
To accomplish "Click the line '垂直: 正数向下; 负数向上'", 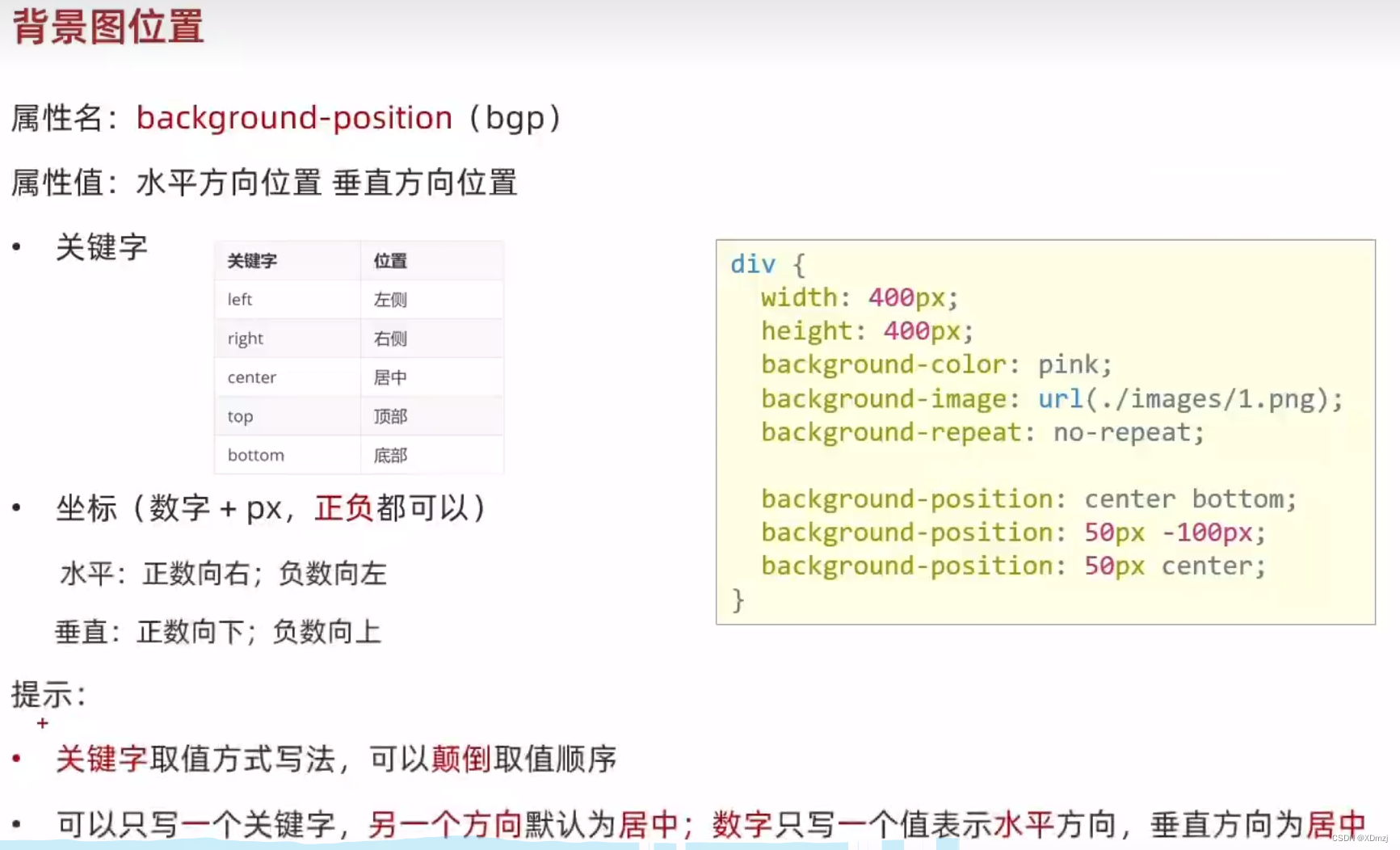I will click(x=218, y=632).
